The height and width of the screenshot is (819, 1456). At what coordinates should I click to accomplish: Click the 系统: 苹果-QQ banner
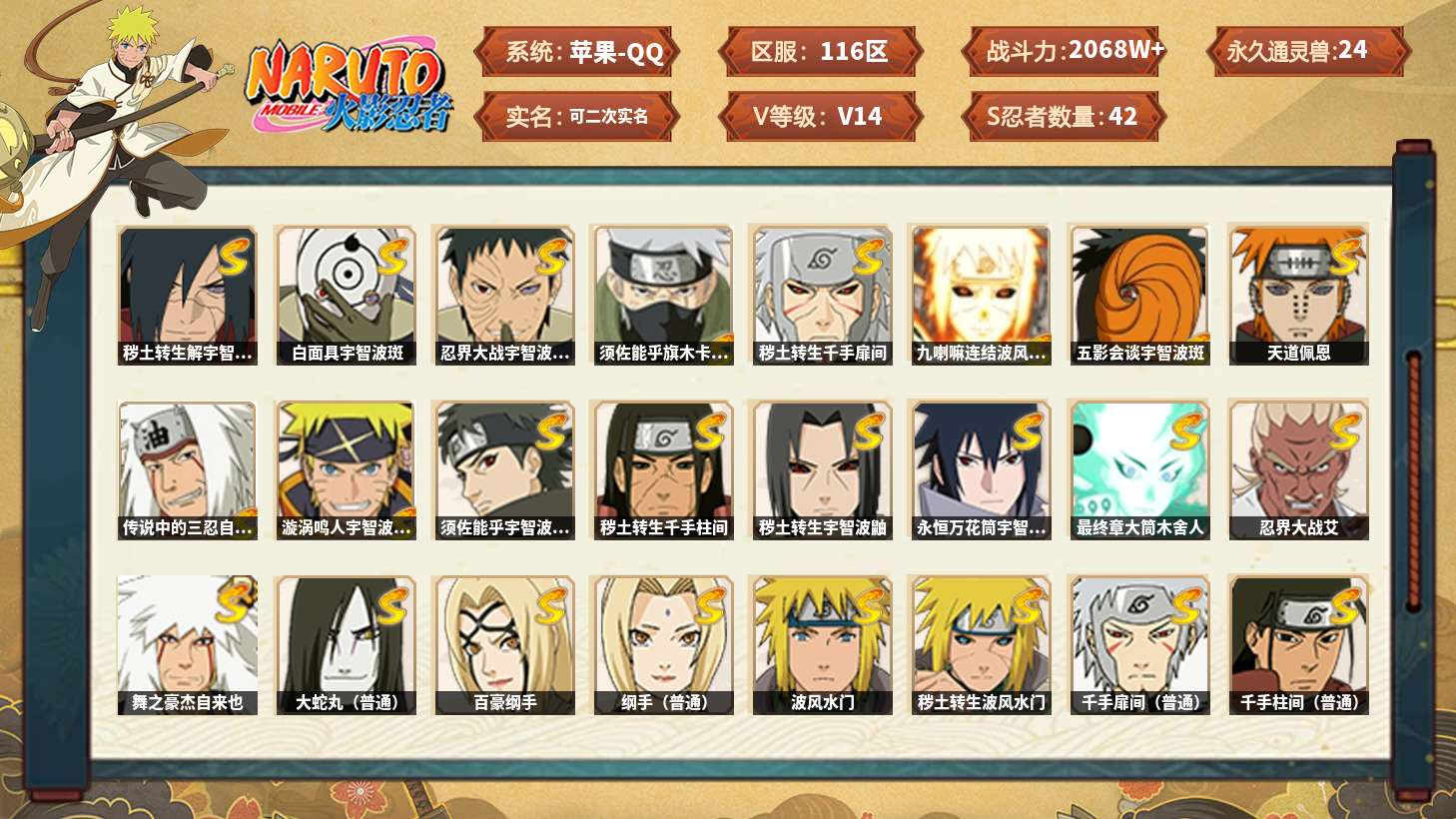click(577, 52)
